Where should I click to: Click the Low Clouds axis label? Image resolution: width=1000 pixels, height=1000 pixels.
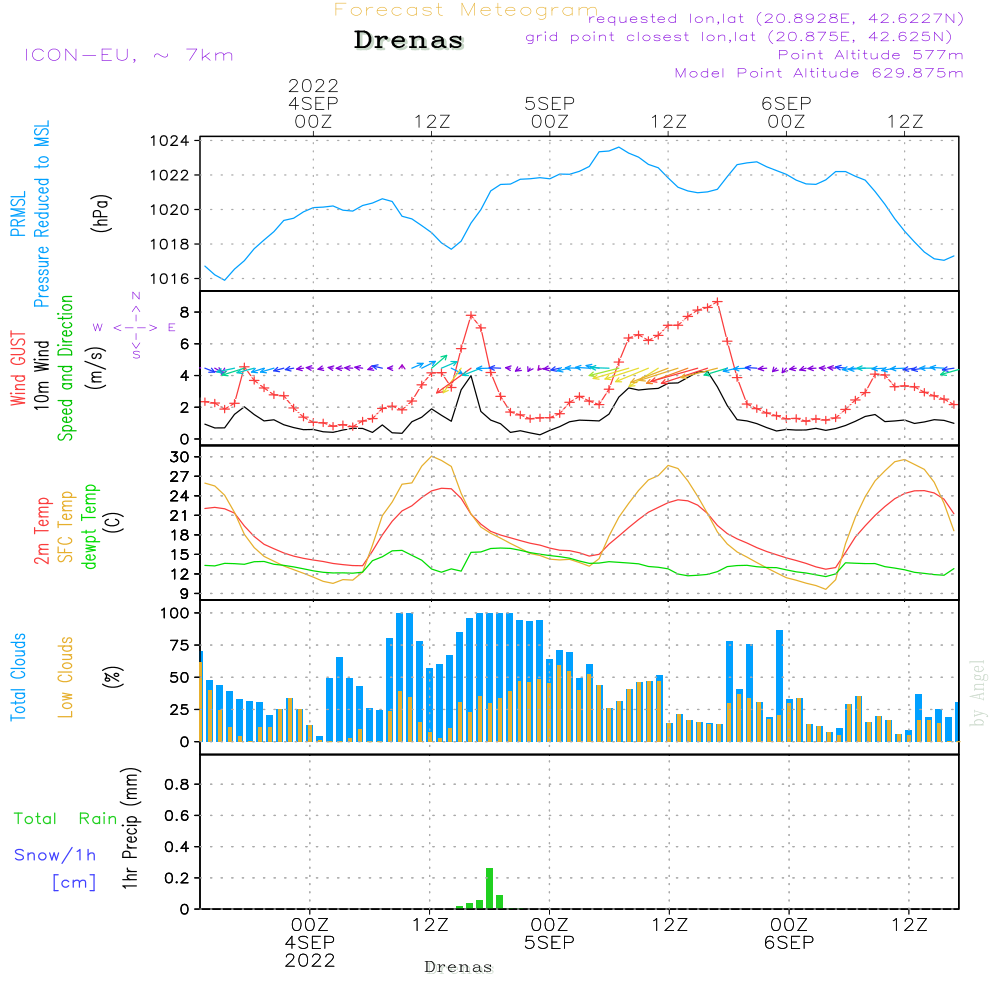[x=66, y=677]
